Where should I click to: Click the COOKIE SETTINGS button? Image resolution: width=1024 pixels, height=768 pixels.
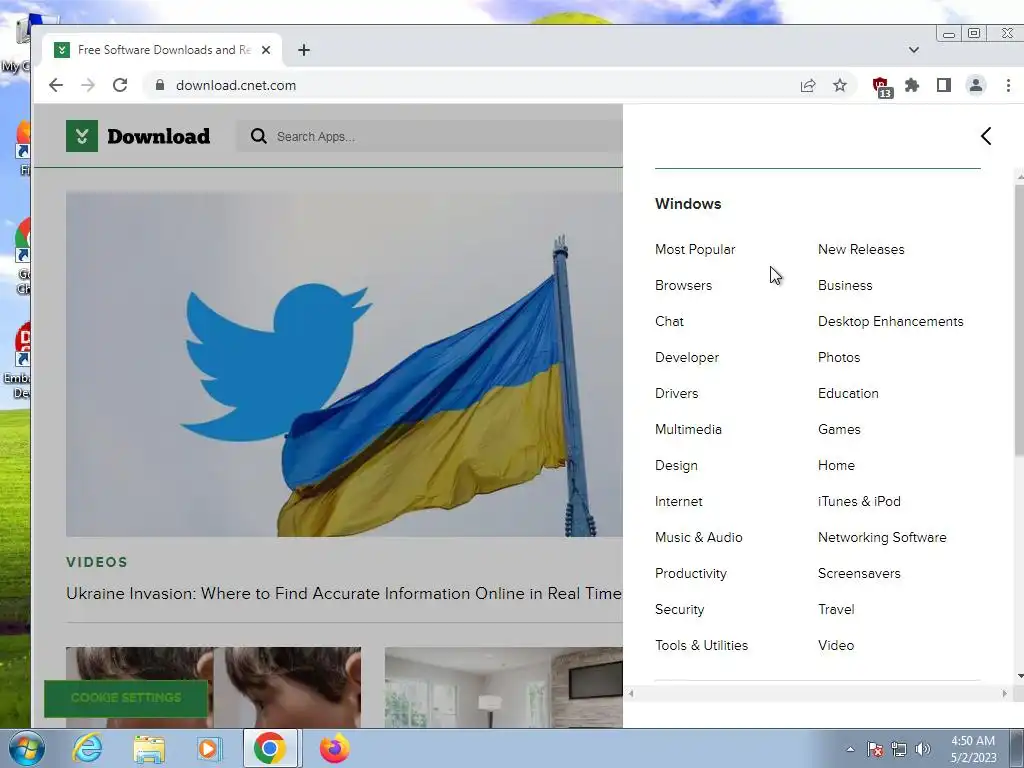pos(126,697)
